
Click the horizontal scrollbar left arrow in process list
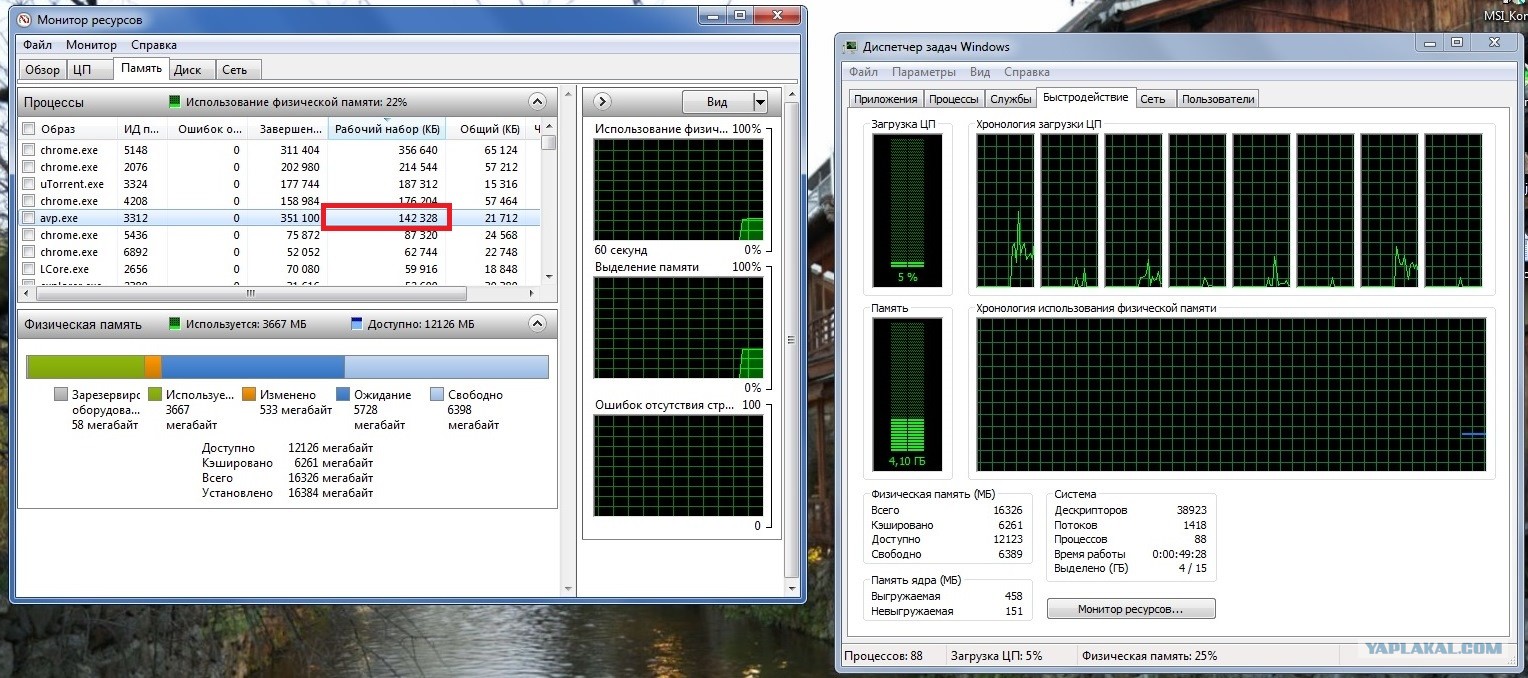(26, 294)
